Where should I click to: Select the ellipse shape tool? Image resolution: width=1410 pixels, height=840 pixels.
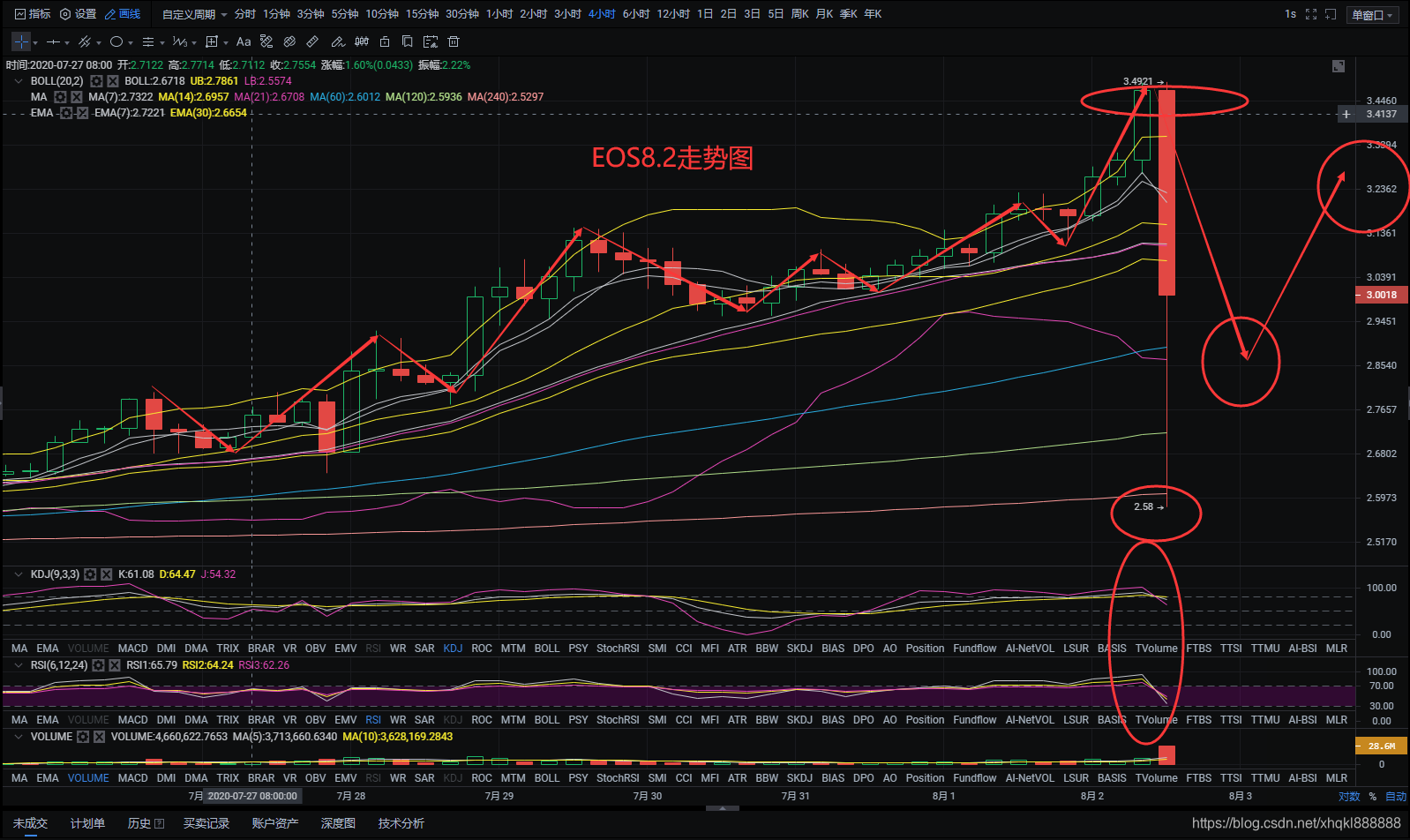(x=116, y=41)
